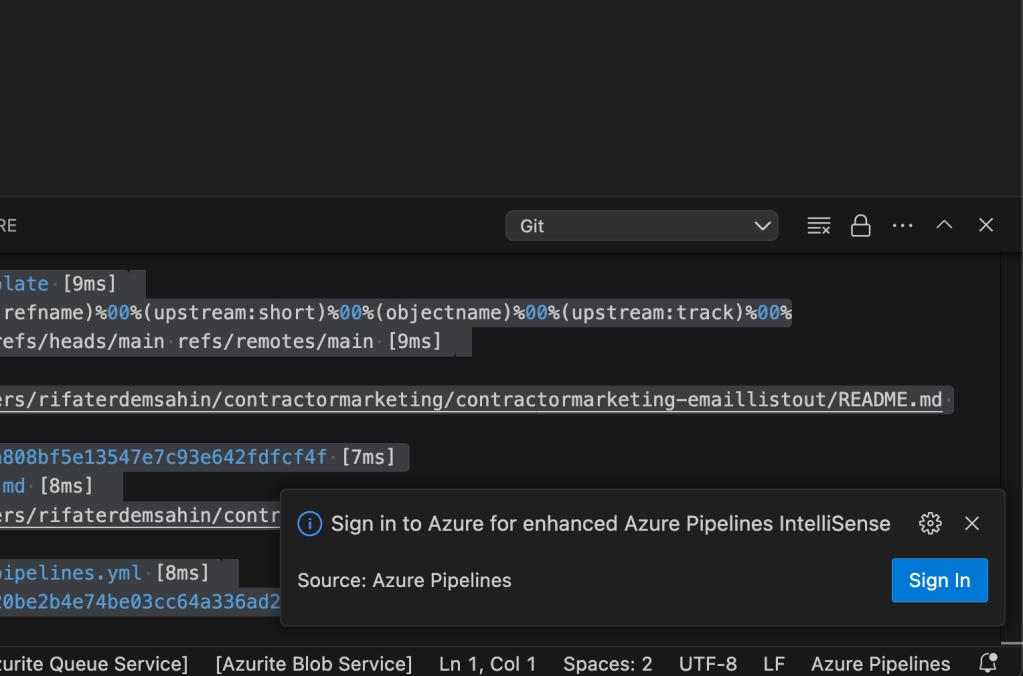Clear the output panel log
This screenshot has width=1023, height=676.
[x=818, y=226]
